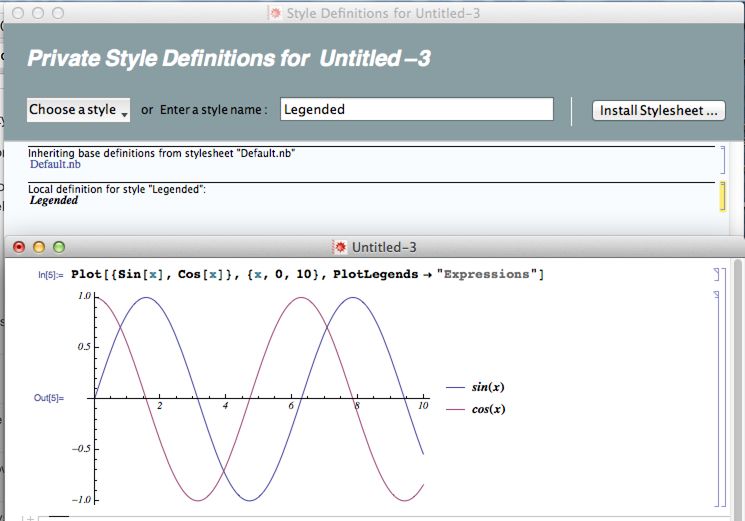This screenshot has width=745, height=521.
Task: Click the In[5]:= input cell label
Action: pyautogui.click(x=50, y=275)
